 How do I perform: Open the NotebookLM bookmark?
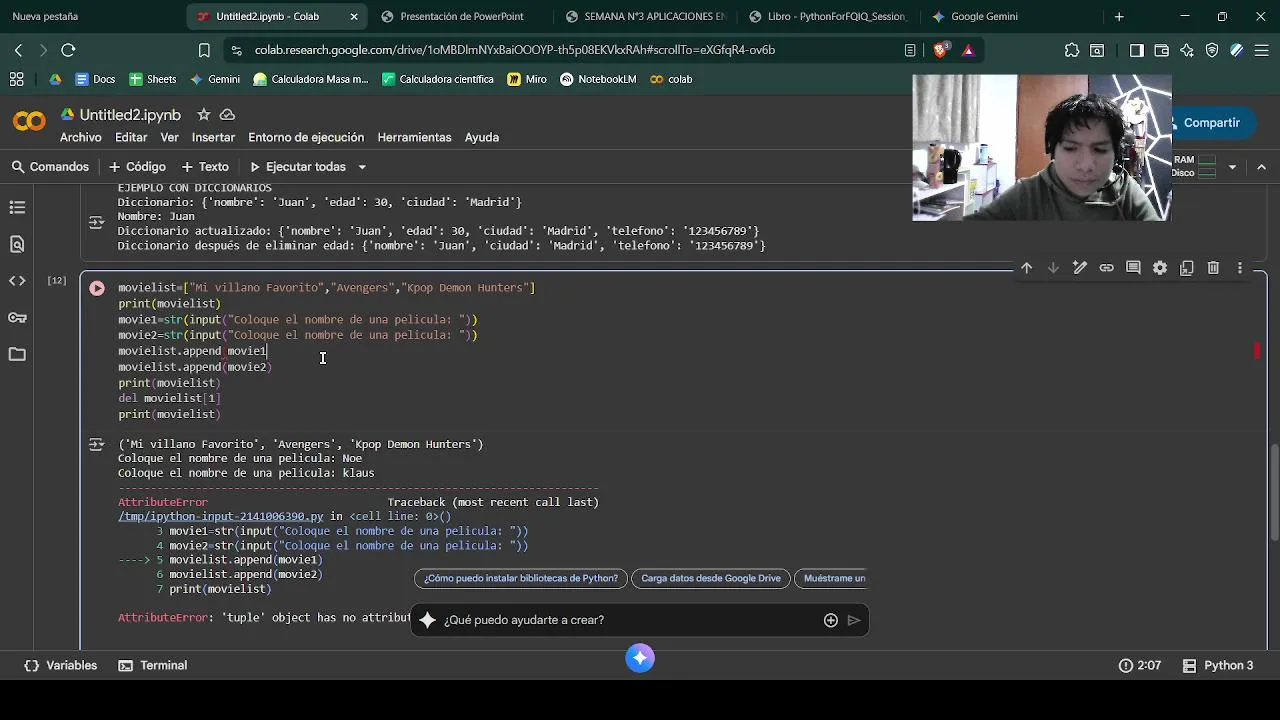(x=598, y=79)
